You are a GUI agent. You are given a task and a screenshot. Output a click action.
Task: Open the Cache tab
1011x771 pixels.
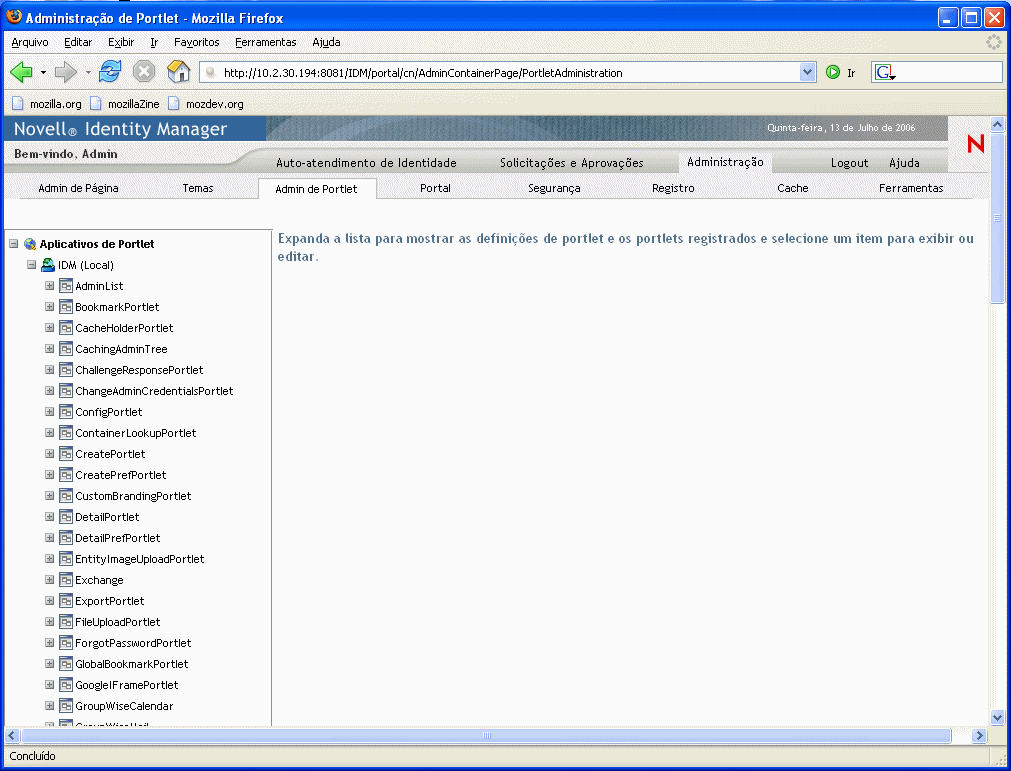click(792, 188)
